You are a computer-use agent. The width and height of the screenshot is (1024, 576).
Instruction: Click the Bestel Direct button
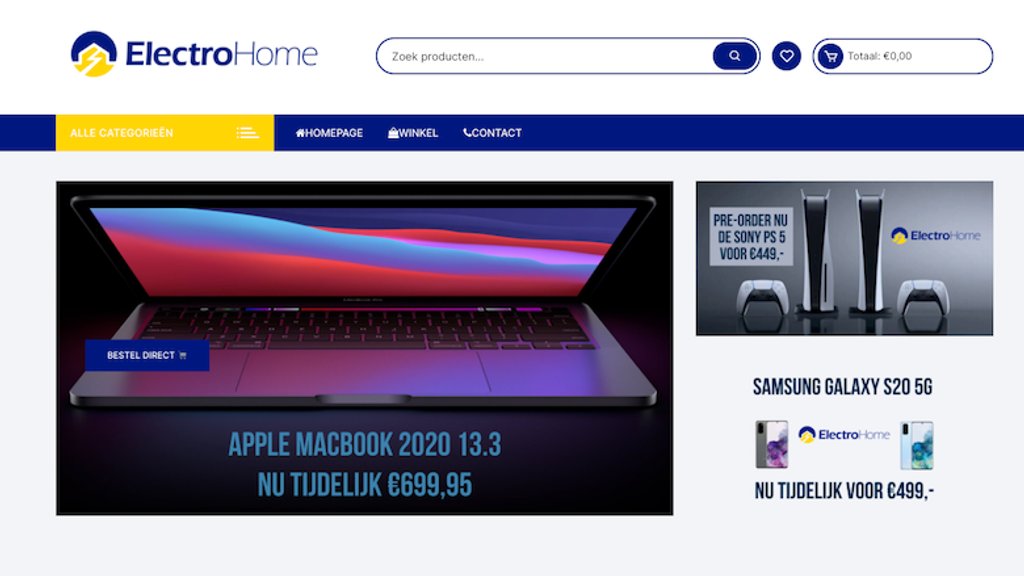point(147,355)
